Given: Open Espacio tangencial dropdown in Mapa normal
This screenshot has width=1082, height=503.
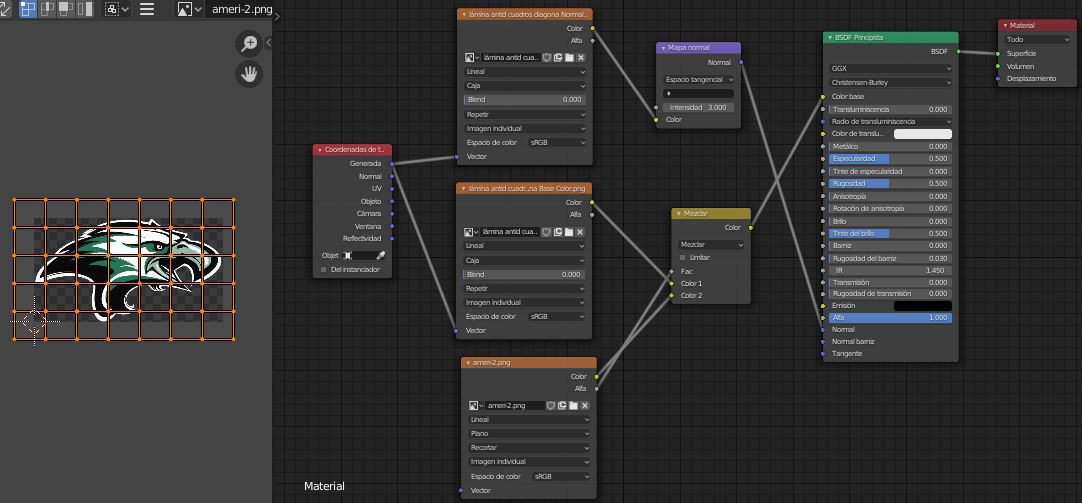Looking at the screenshot, I should [698, 80].
